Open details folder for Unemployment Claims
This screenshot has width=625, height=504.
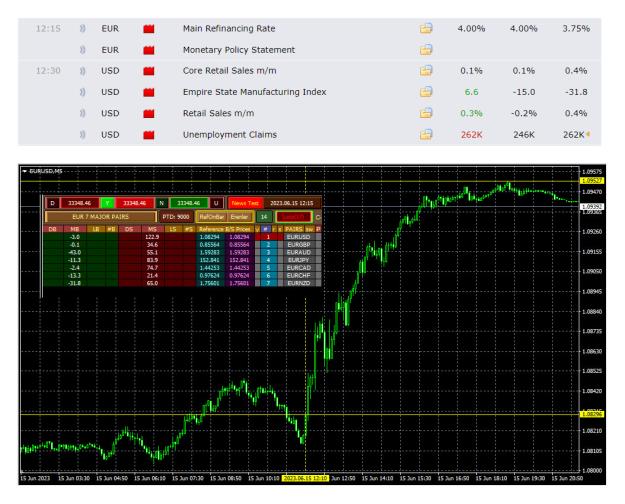click(426, 135)
